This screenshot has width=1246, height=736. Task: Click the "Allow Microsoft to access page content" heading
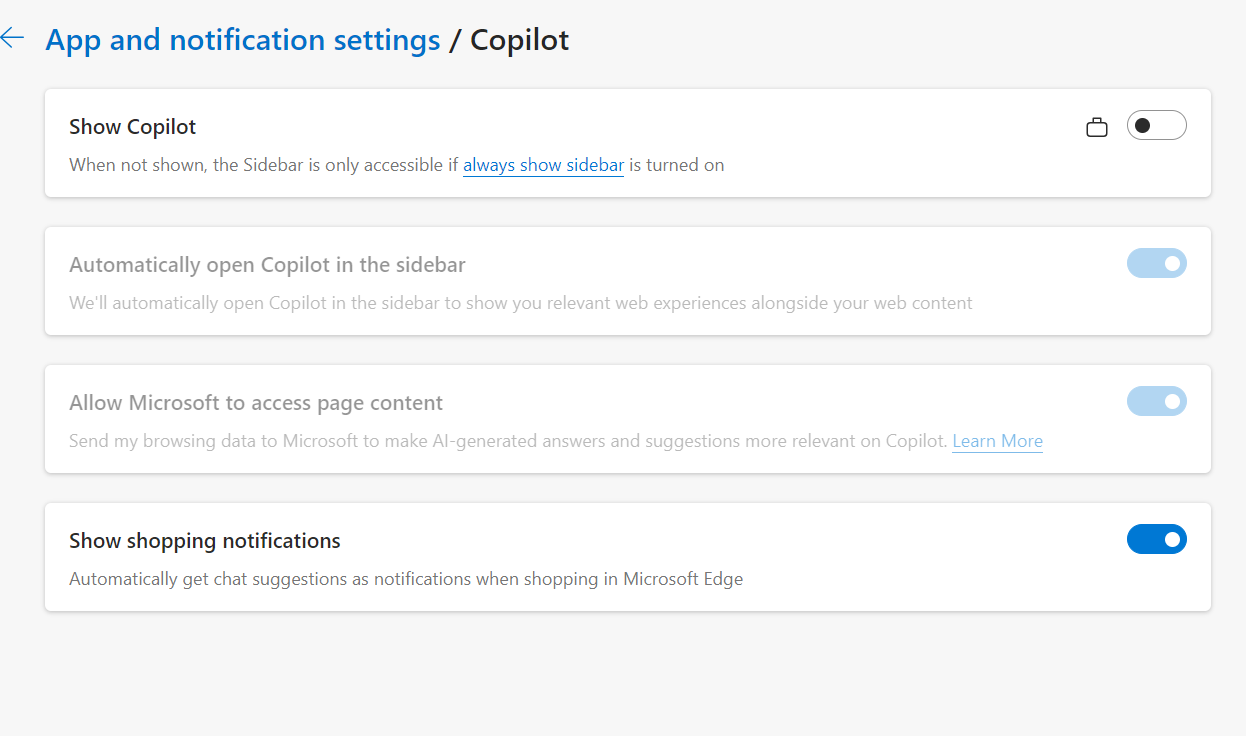click(x=256, y=403)
